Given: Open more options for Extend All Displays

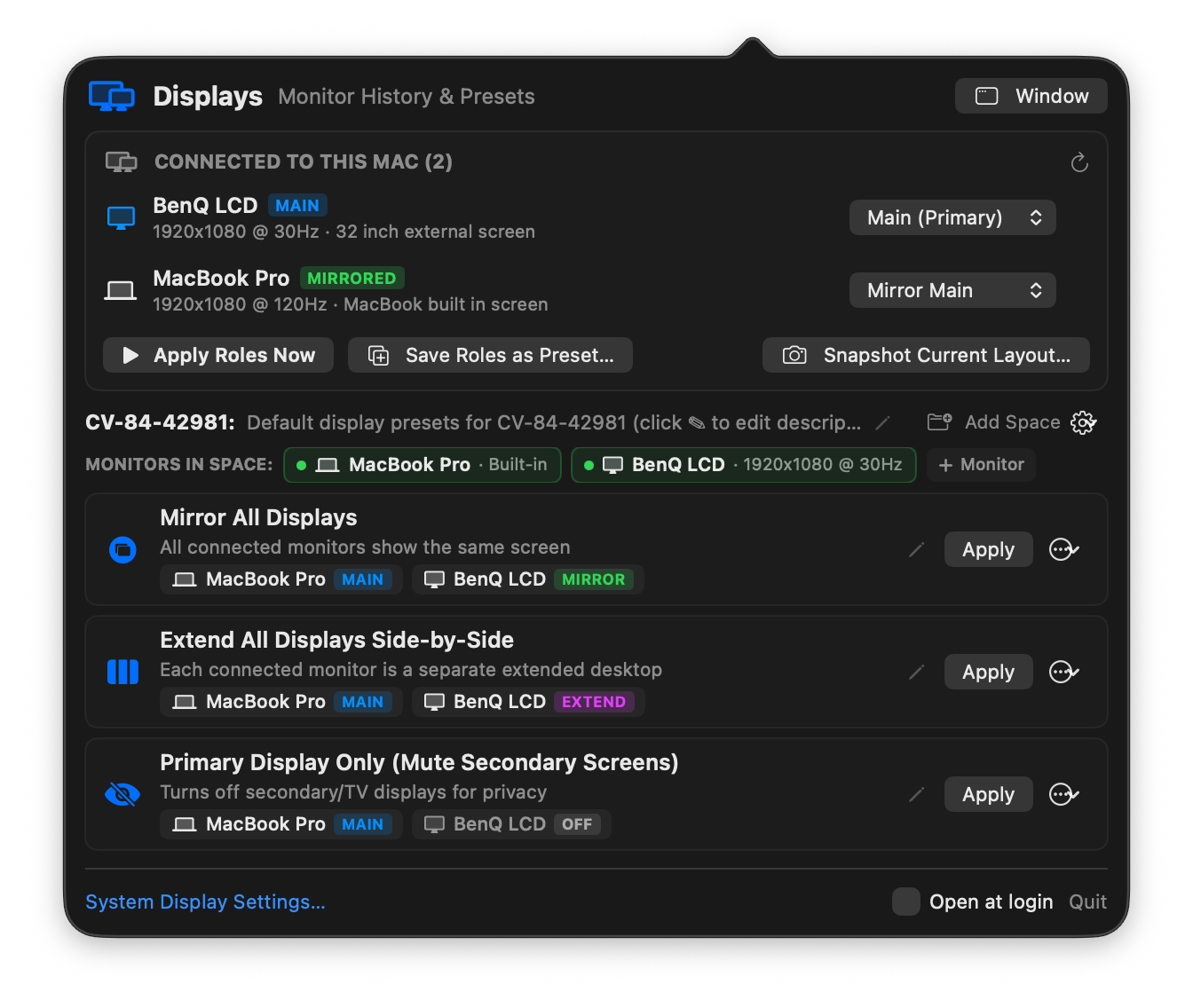Looking at the screenshot, I should 1063,673.
